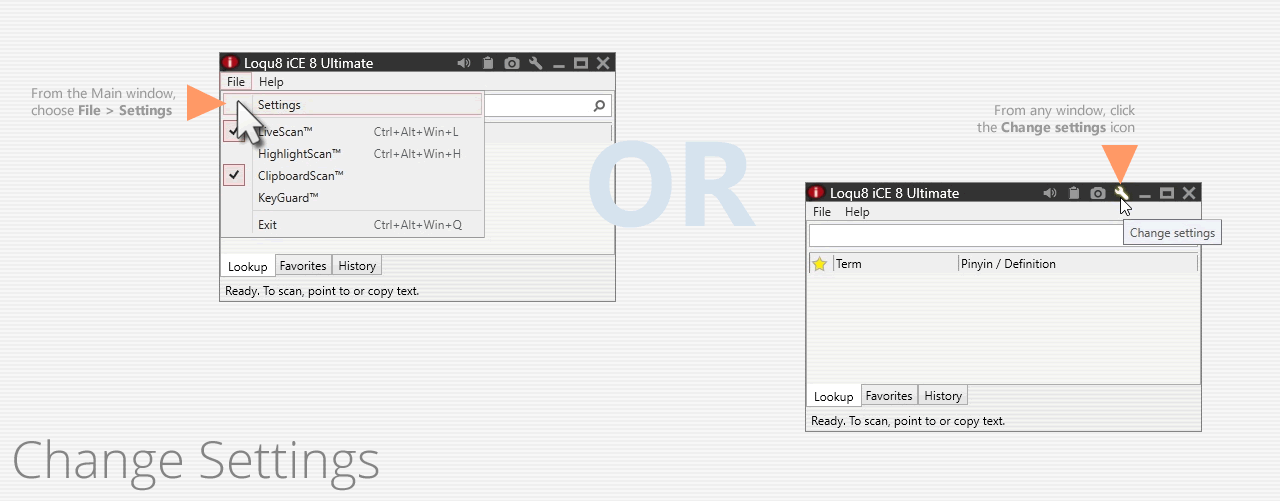
Task: Close the window with the open File menu
Action: [603, 63]
